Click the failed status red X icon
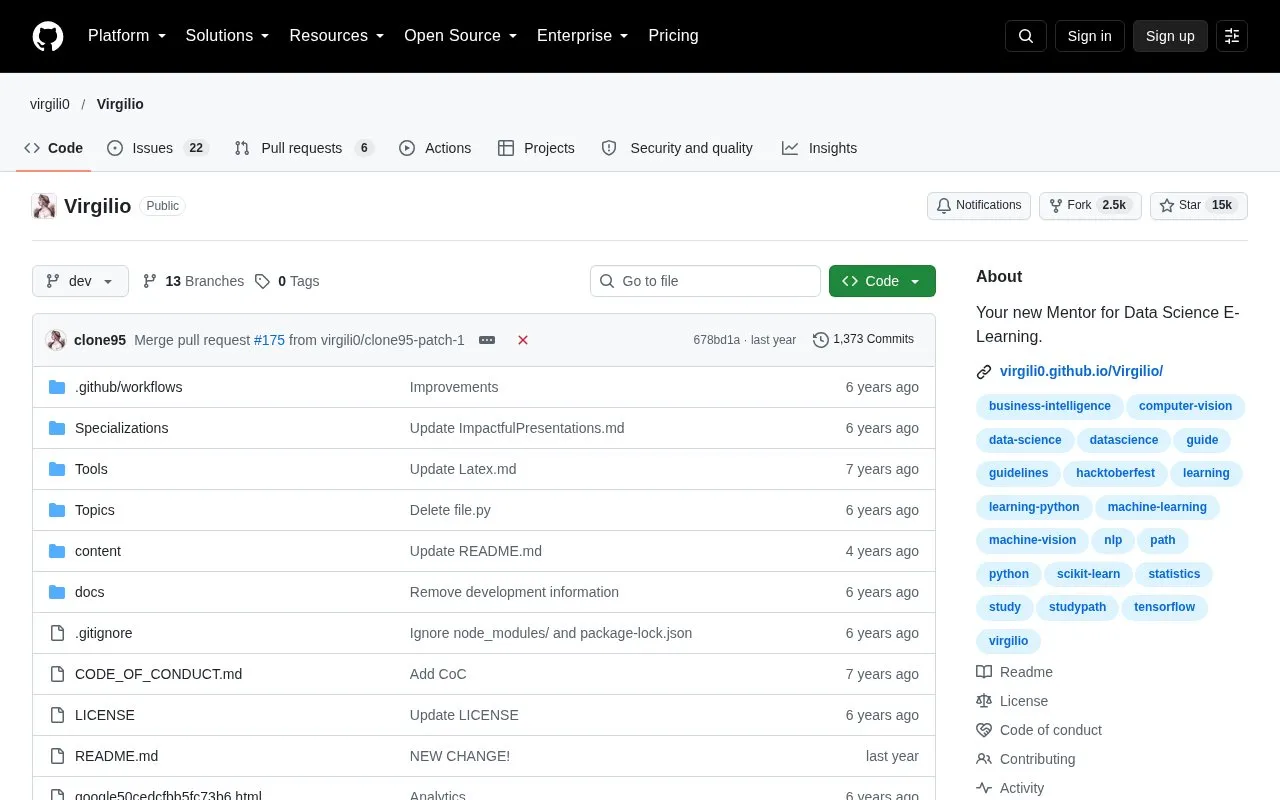Viewport: 1280px width, 800px height. coord(523,340)
